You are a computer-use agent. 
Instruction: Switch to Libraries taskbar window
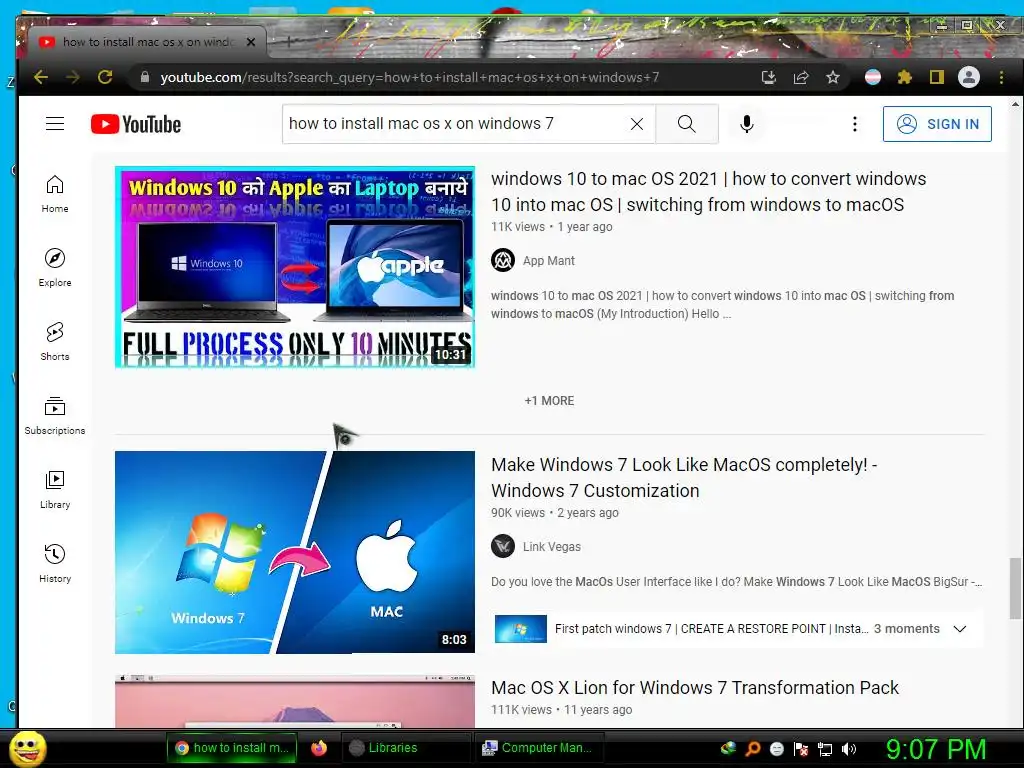(x=405, y=748)
